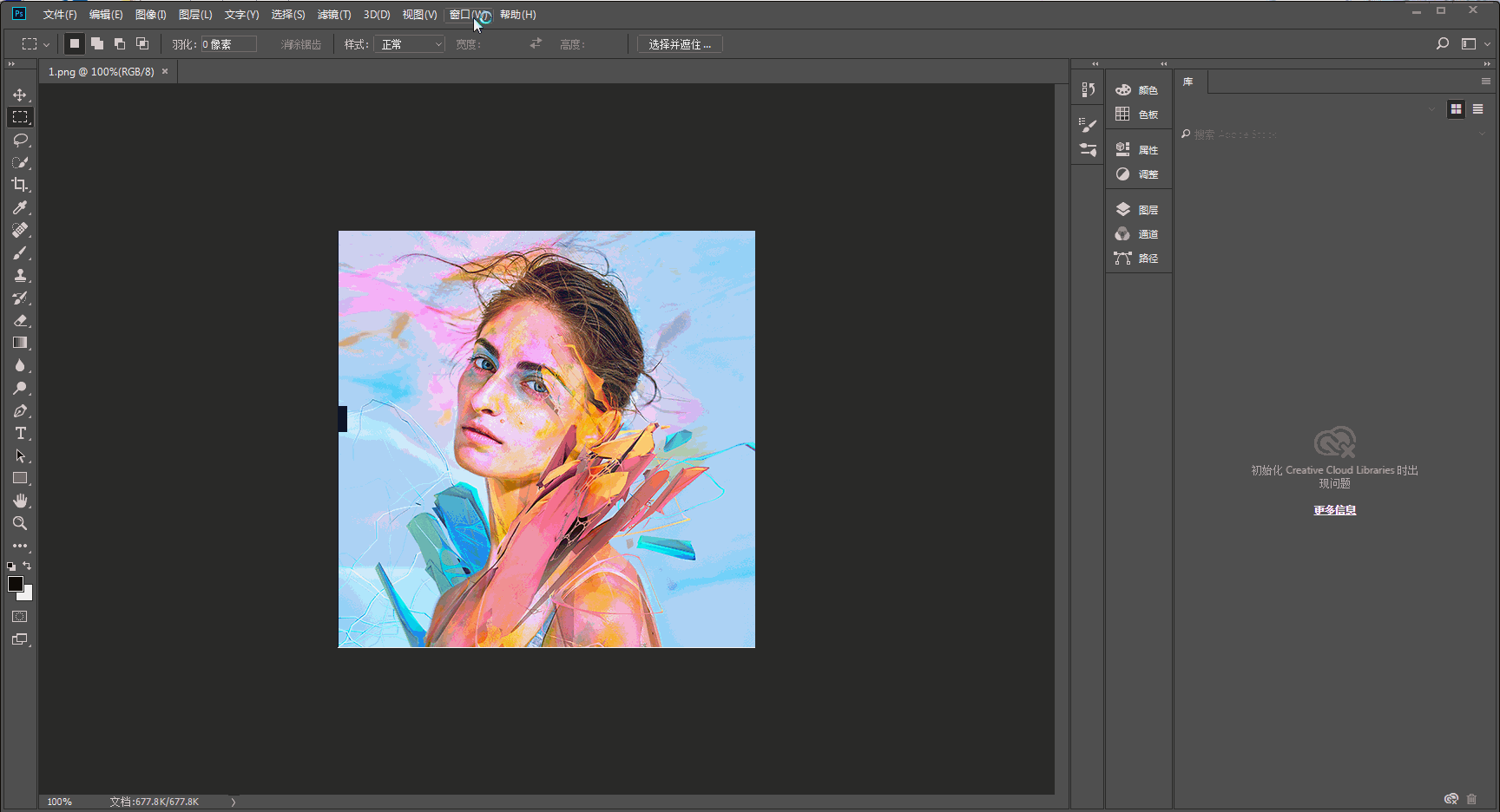Select the Eyedropper tool
This screenshot has width=1500, height=812.
coord(19,207)
